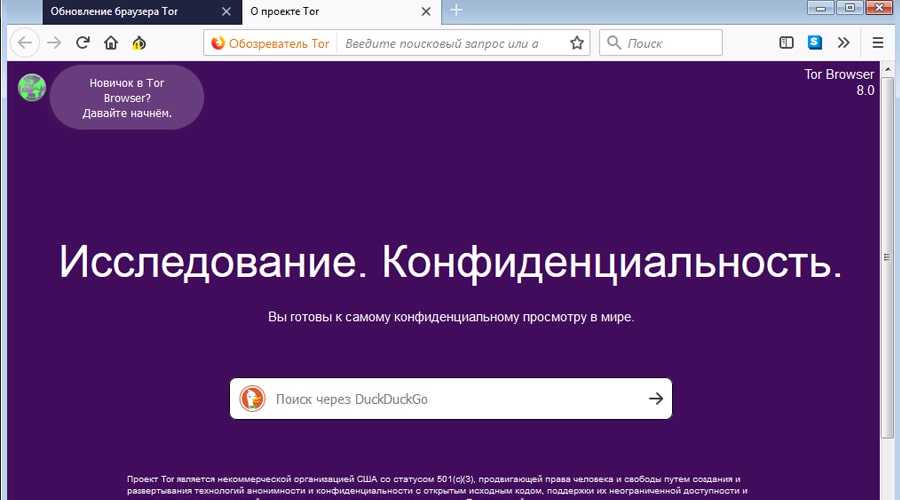Image resolution: width=900 pixels, height=500 pixels.
Task: Click the green globe onboarding icon
Action: coord(32,88)
